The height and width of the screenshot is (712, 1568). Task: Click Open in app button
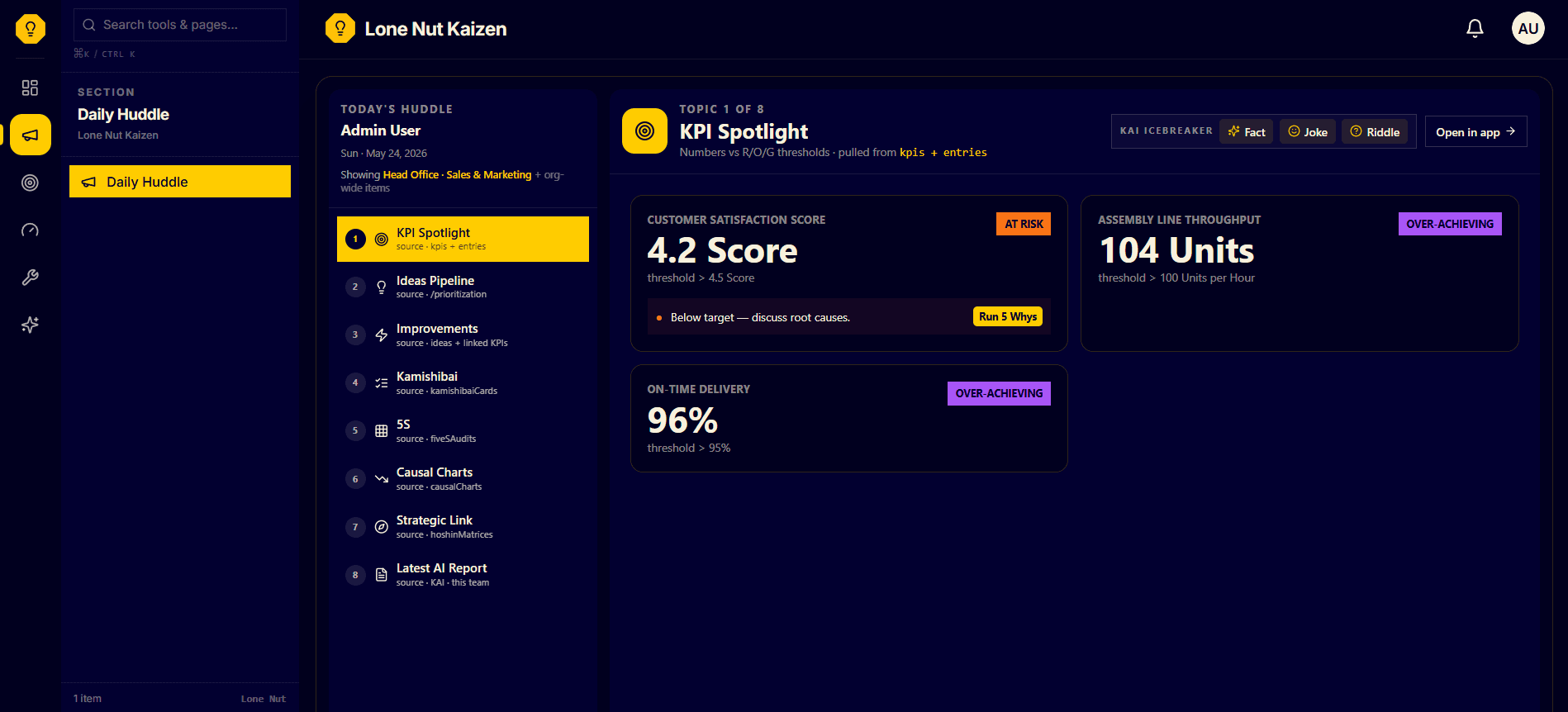pos(1475,131)
